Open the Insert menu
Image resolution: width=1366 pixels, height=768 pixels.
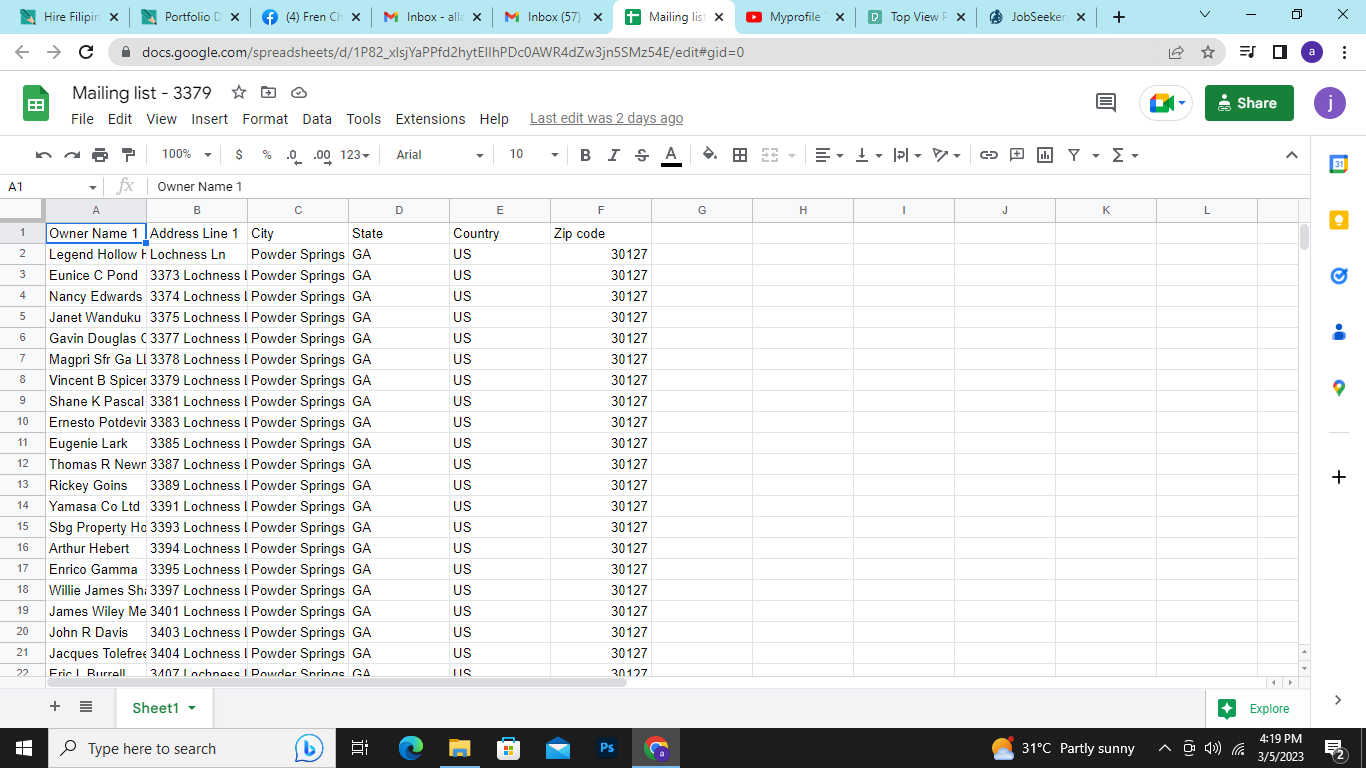tap(210, 119)
